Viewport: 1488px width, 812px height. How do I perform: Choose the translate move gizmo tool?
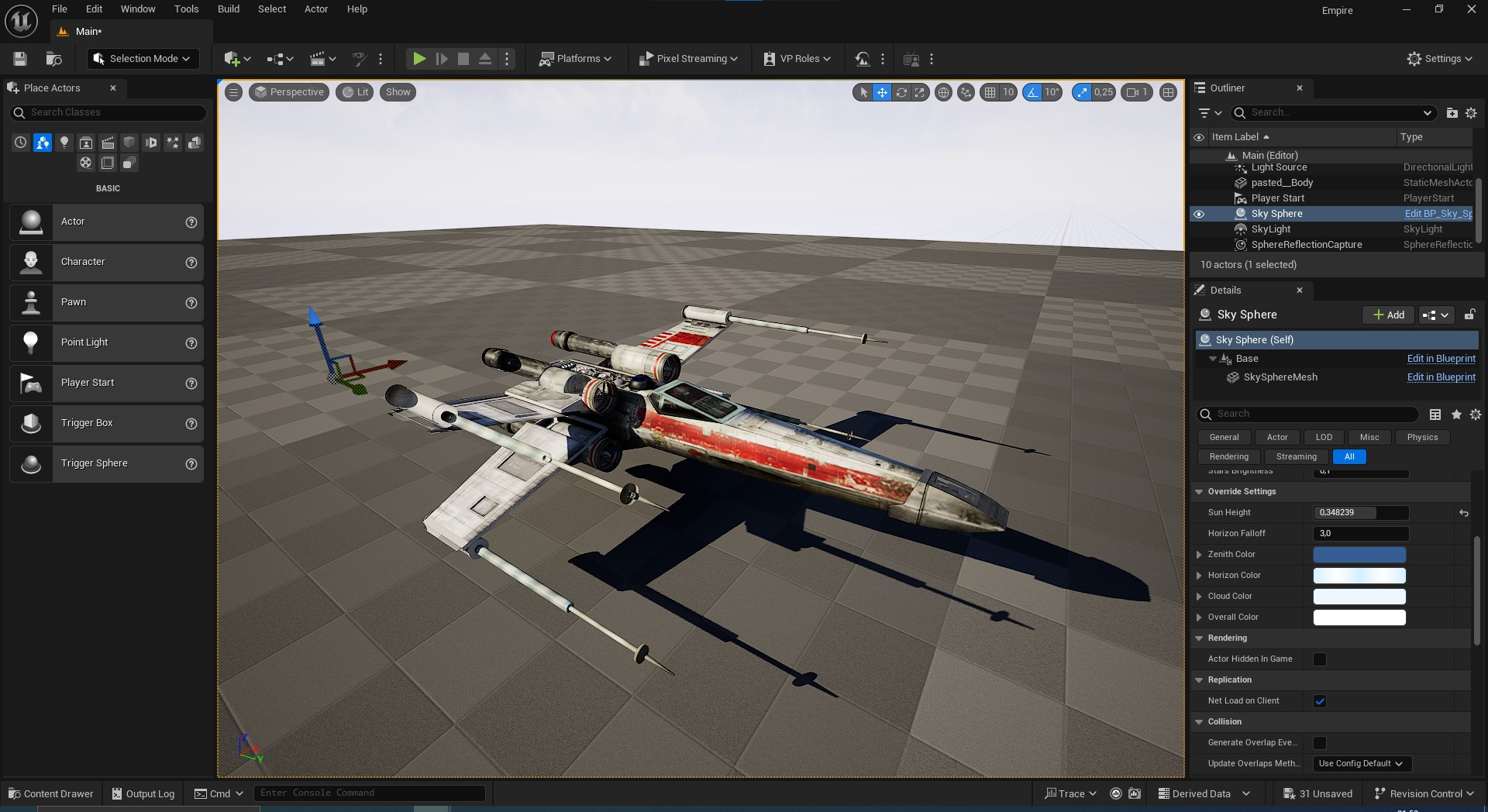(882, 92)
